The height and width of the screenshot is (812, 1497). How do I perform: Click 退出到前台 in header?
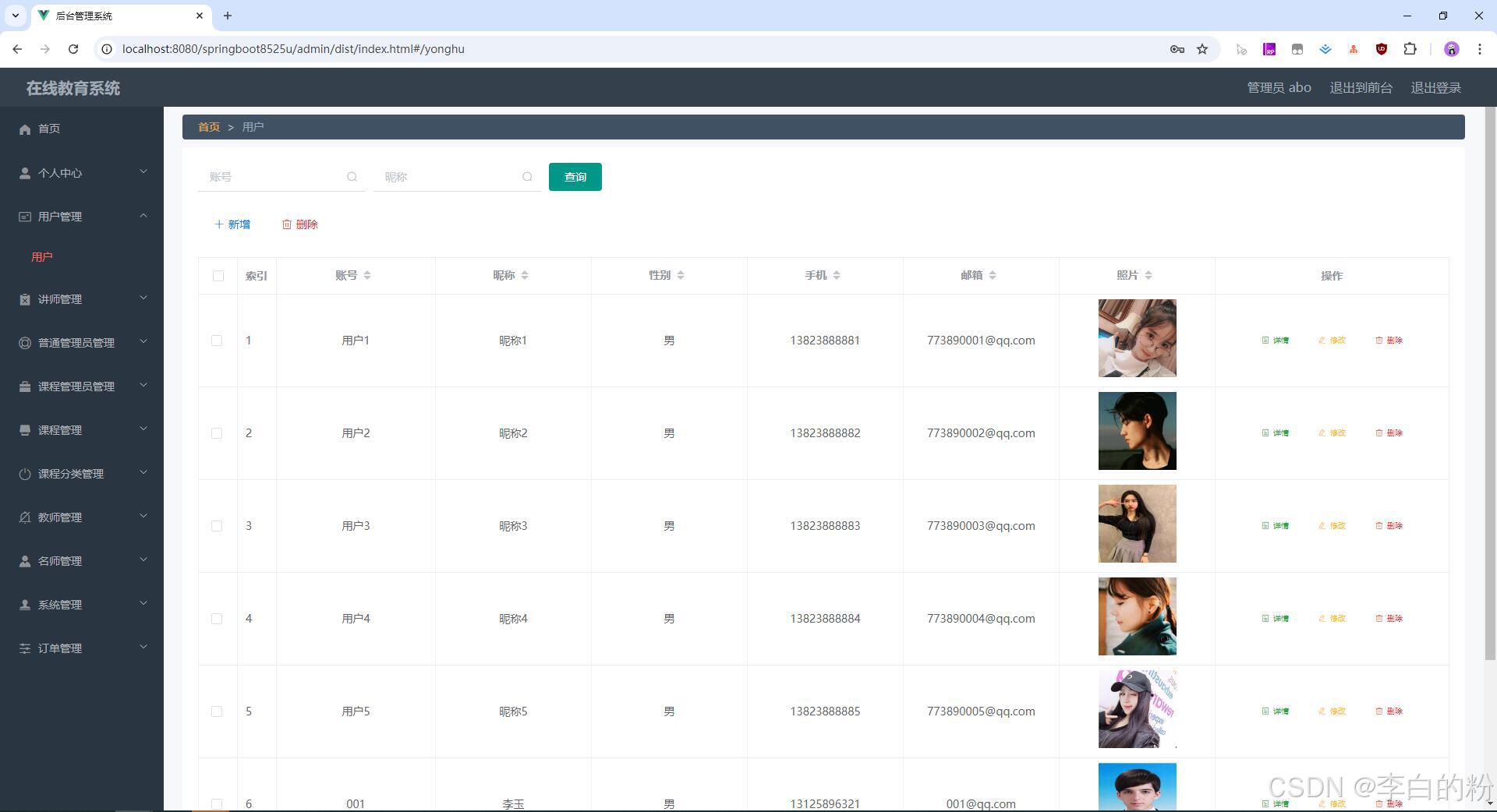[1361, 88]
